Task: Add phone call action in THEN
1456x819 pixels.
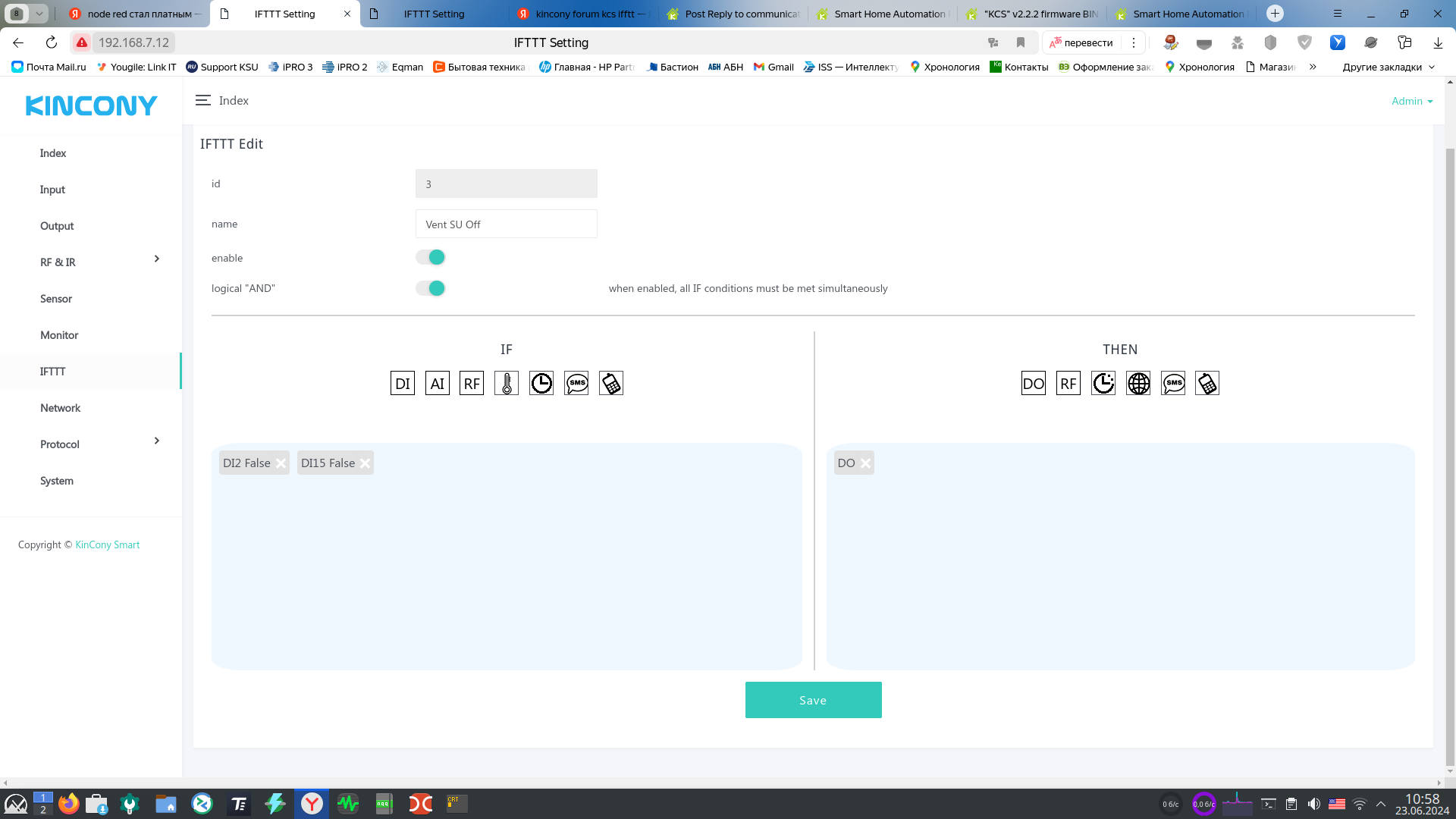Action: coord(1207,383)
